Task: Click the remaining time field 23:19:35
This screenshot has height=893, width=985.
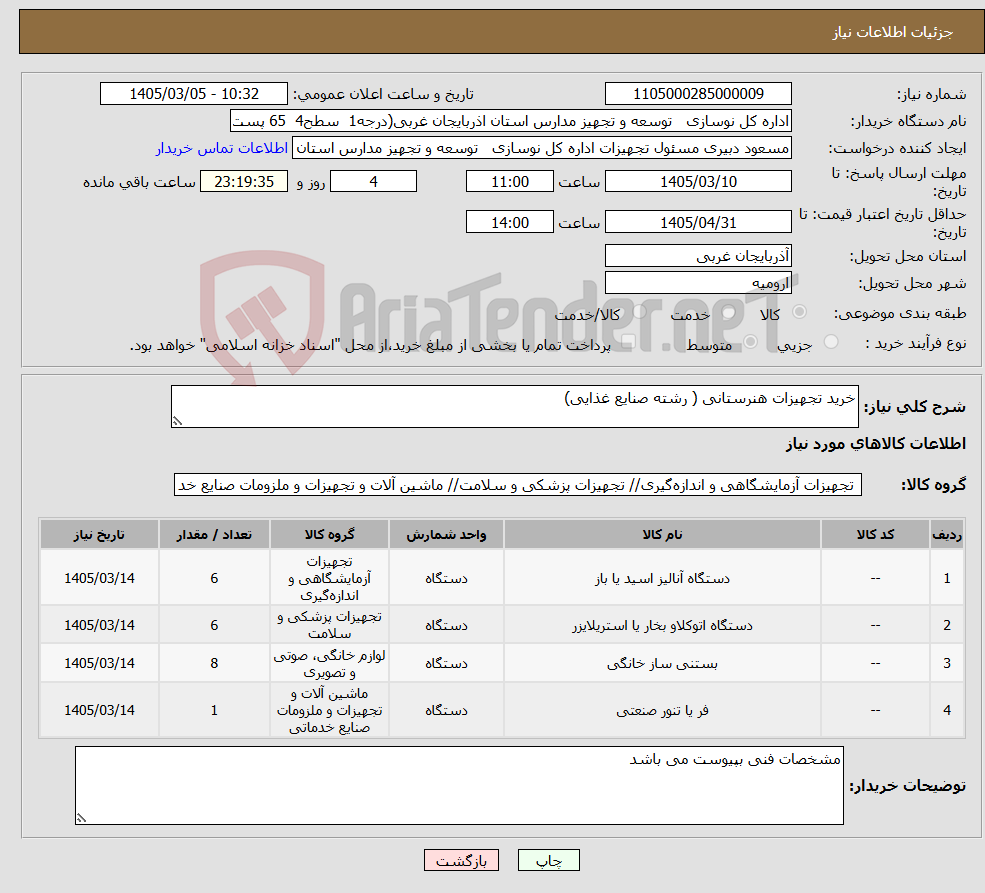Action: tap(244, 181)
